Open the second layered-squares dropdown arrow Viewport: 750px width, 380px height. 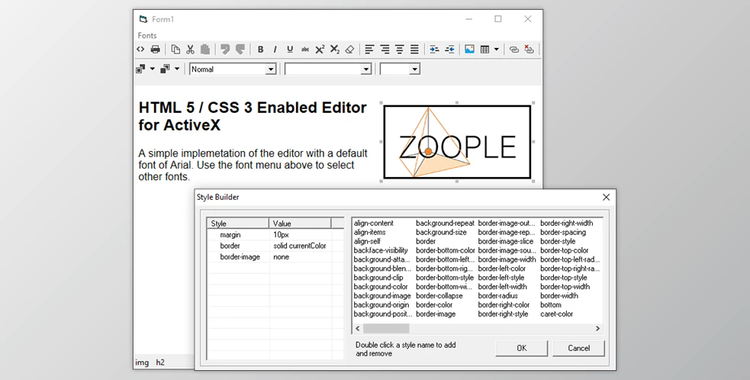(176, 69)
